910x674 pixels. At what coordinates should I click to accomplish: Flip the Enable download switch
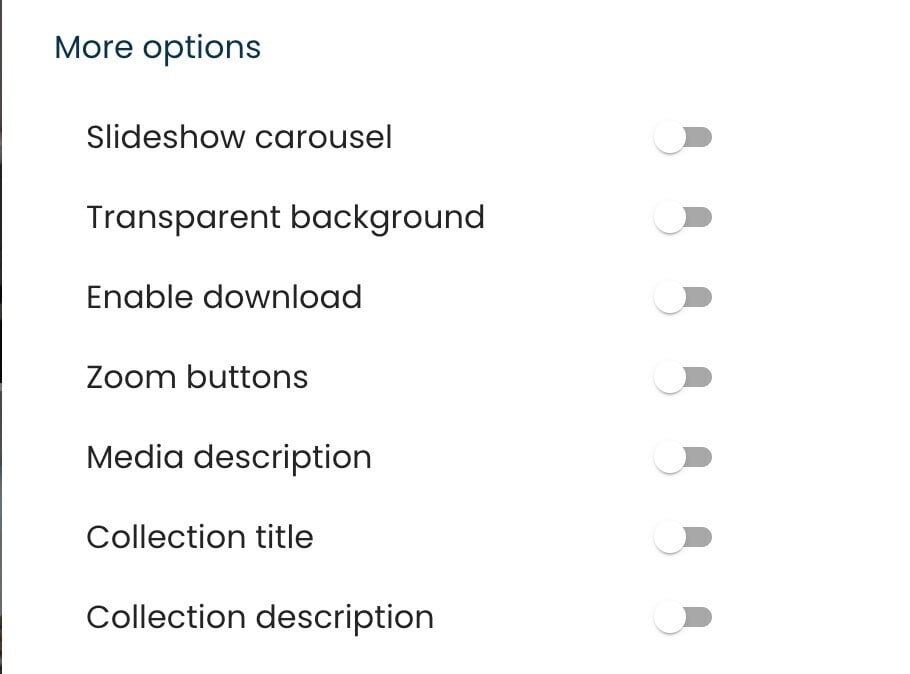coord(684,296)
